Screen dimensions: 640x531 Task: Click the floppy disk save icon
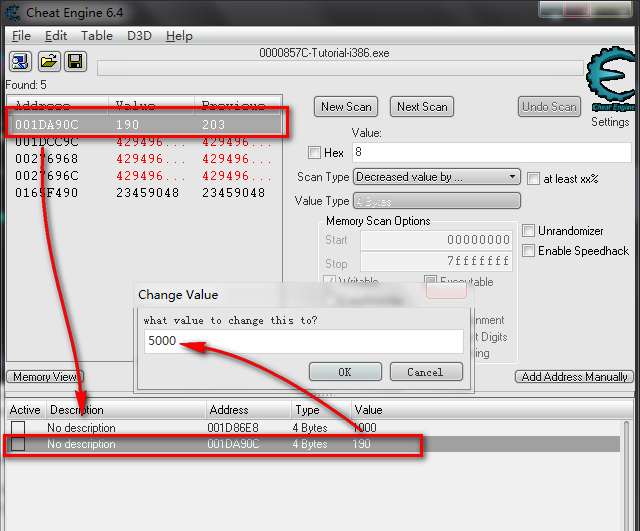pos(75,62)
